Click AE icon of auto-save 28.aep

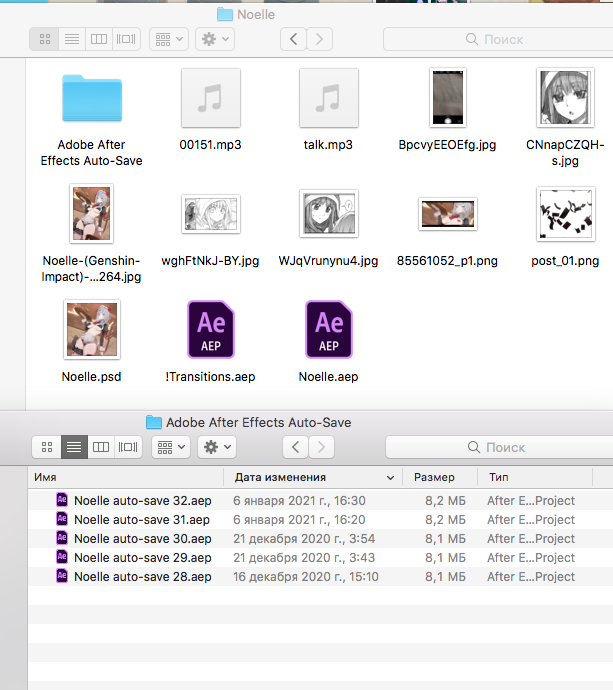pos(62,575)
